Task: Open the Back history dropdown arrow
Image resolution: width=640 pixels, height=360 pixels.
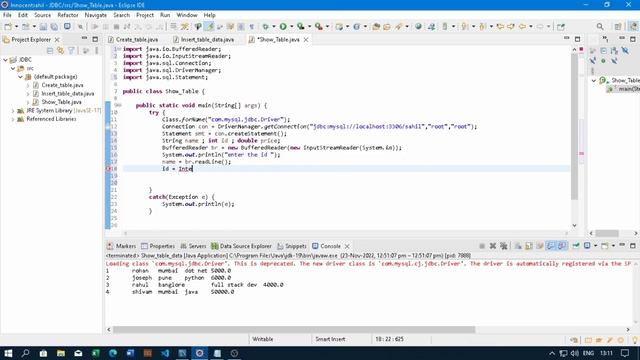Action: point(531,27)
